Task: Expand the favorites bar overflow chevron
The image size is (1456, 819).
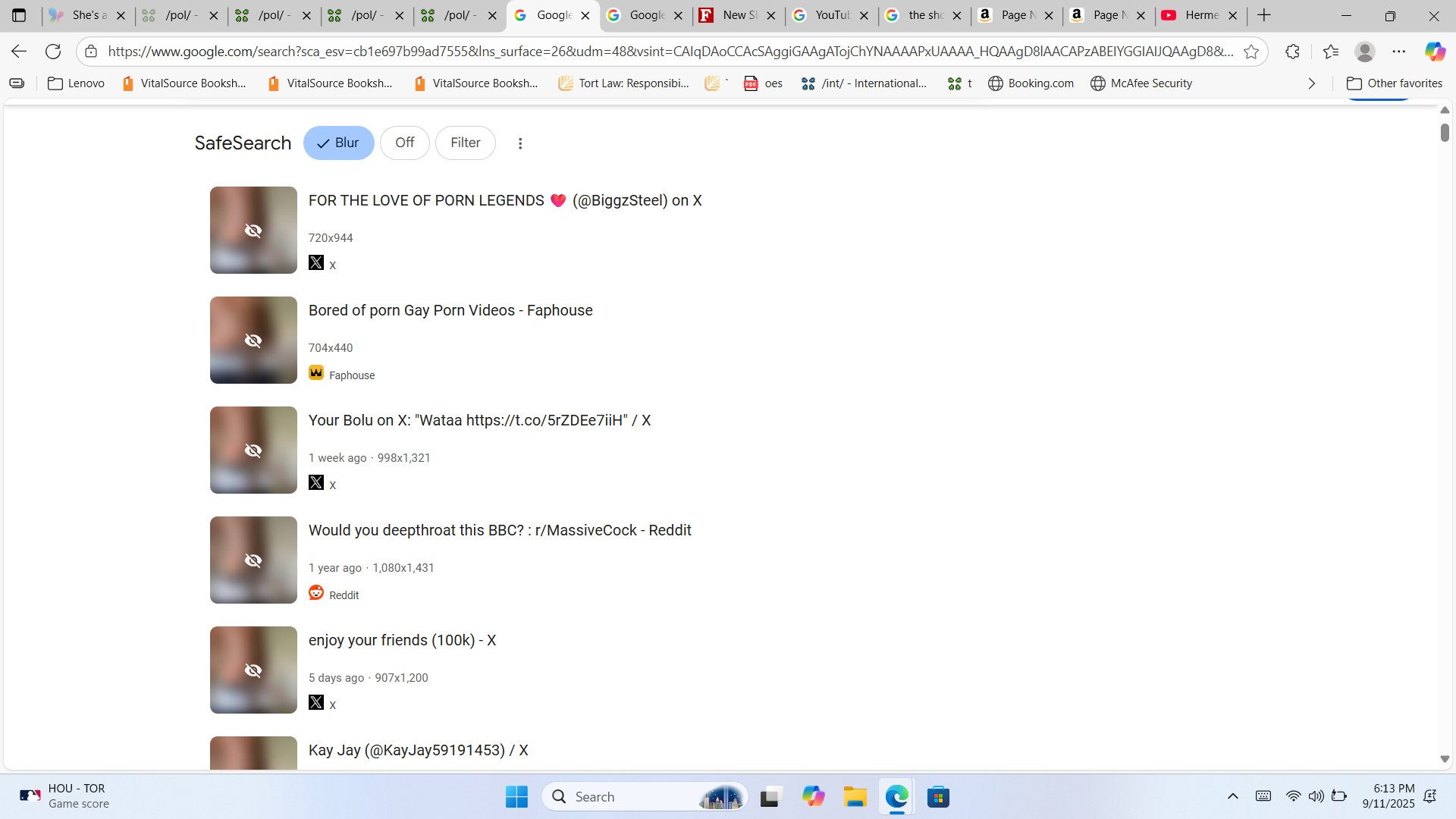Action: click(x=1312, y=83)
